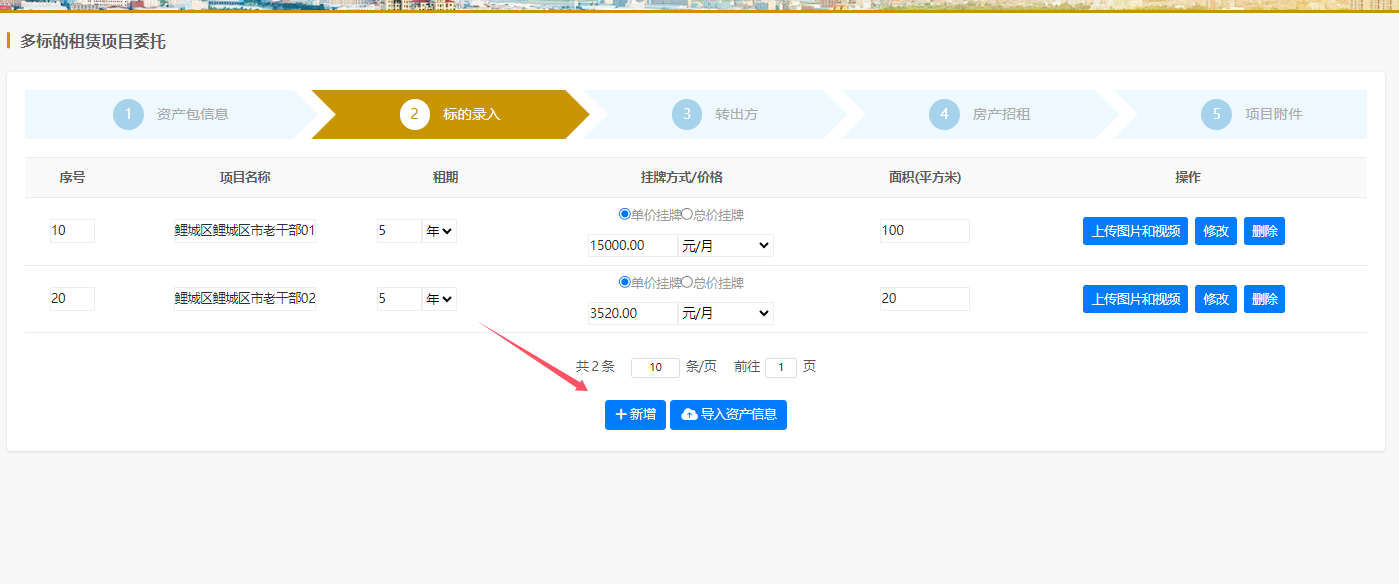Click the 序号 column header

point(72,177)
